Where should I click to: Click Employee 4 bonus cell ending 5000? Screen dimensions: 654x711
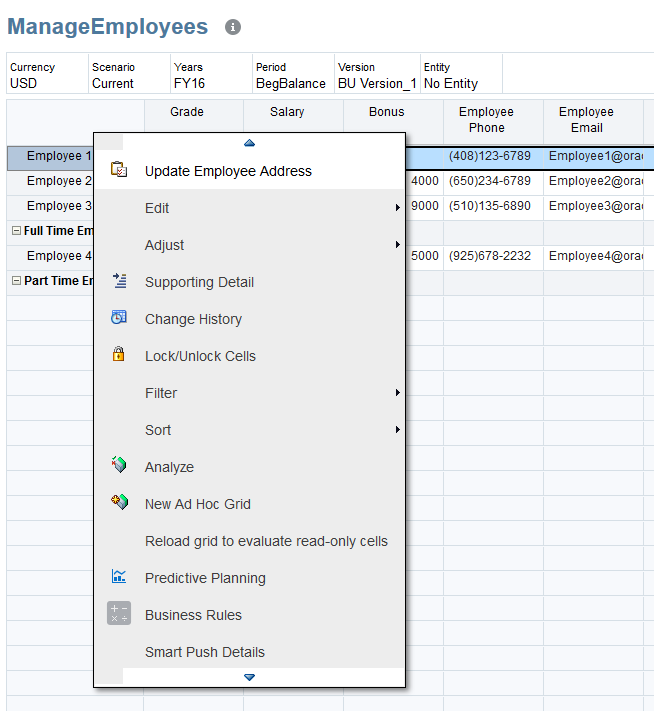(424, 258)
